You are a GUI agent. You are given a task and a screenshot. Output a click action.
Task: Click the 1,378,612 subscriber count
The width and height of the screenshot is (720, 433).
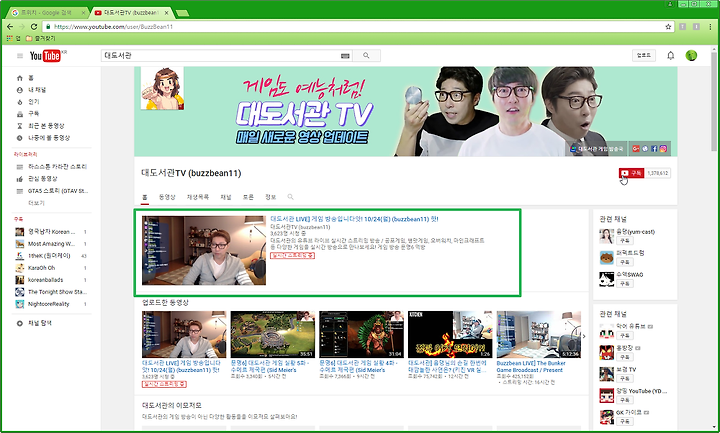658,173
